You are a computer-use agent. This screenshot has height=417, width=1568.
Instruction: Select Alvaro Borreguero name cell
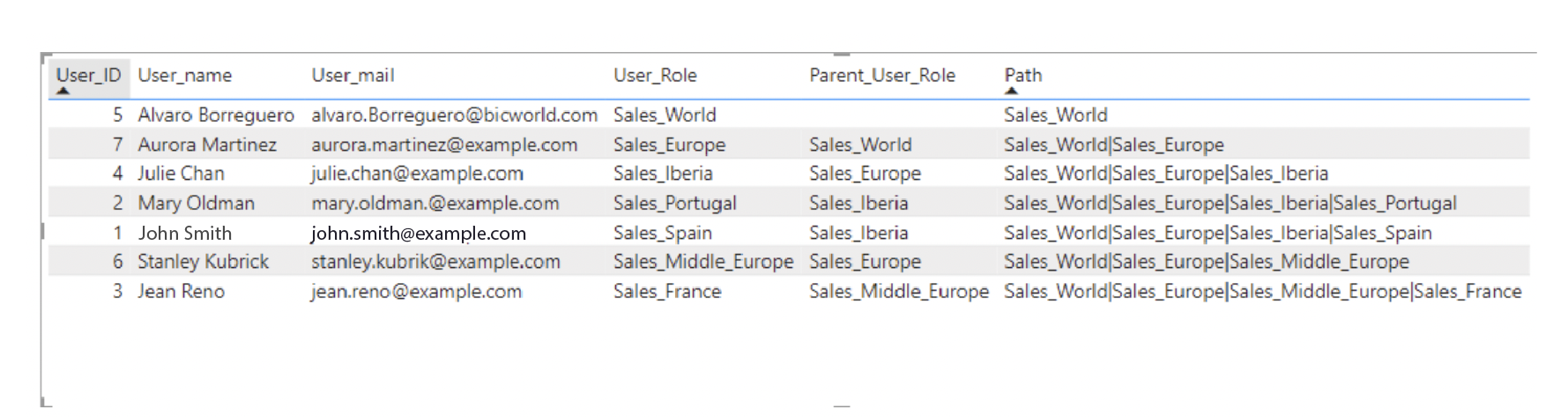click(x=216, y=115)
